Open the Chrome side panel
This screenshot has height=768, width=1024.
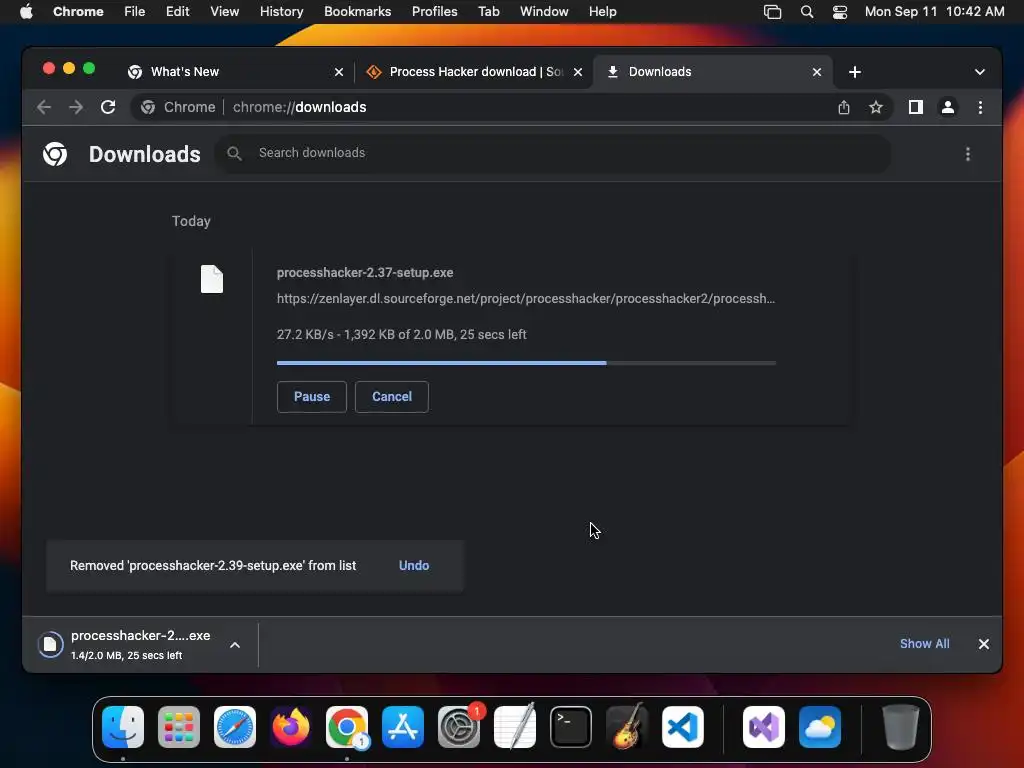[916, 107]
